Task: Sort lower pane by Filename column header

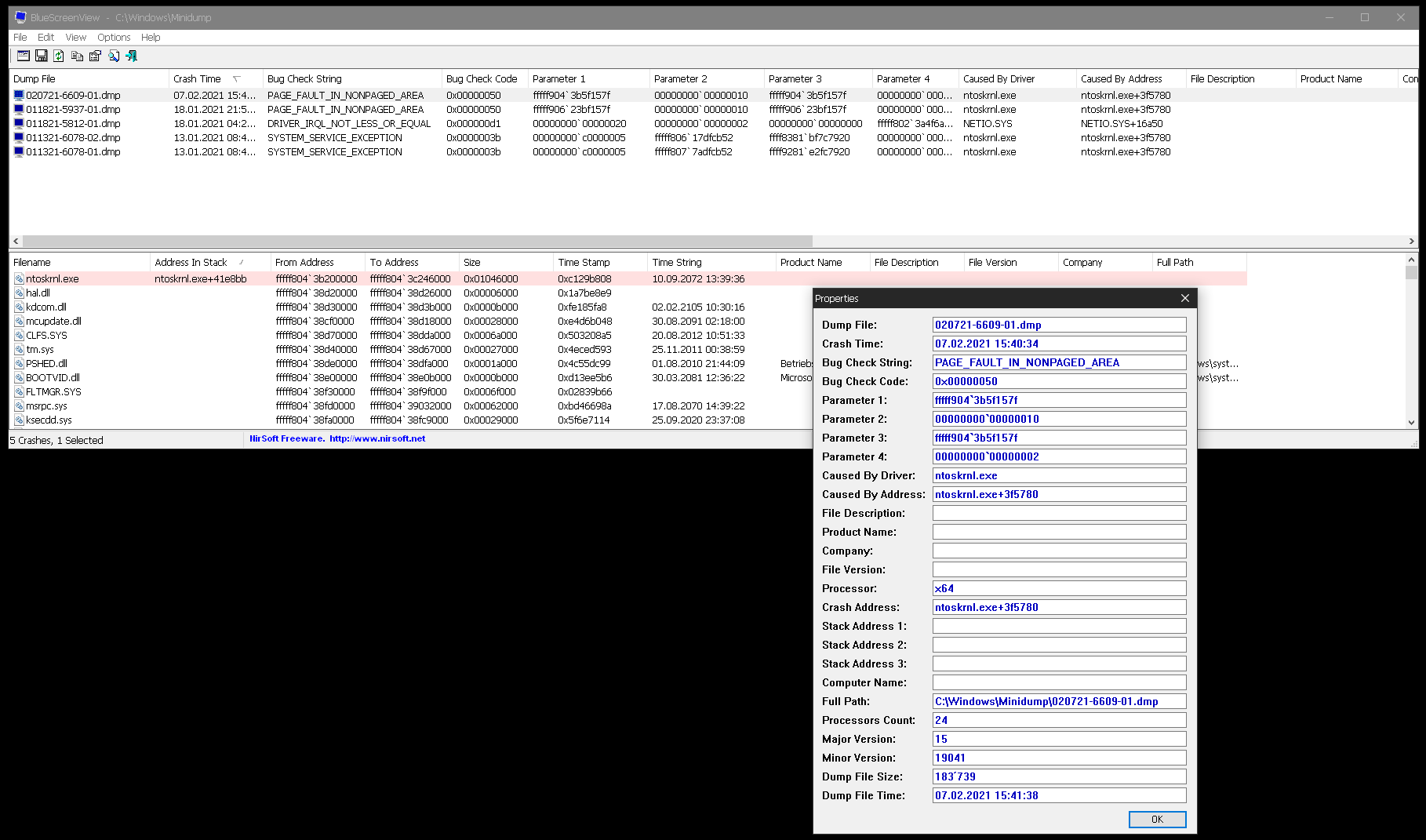Action: pos(79,262)
